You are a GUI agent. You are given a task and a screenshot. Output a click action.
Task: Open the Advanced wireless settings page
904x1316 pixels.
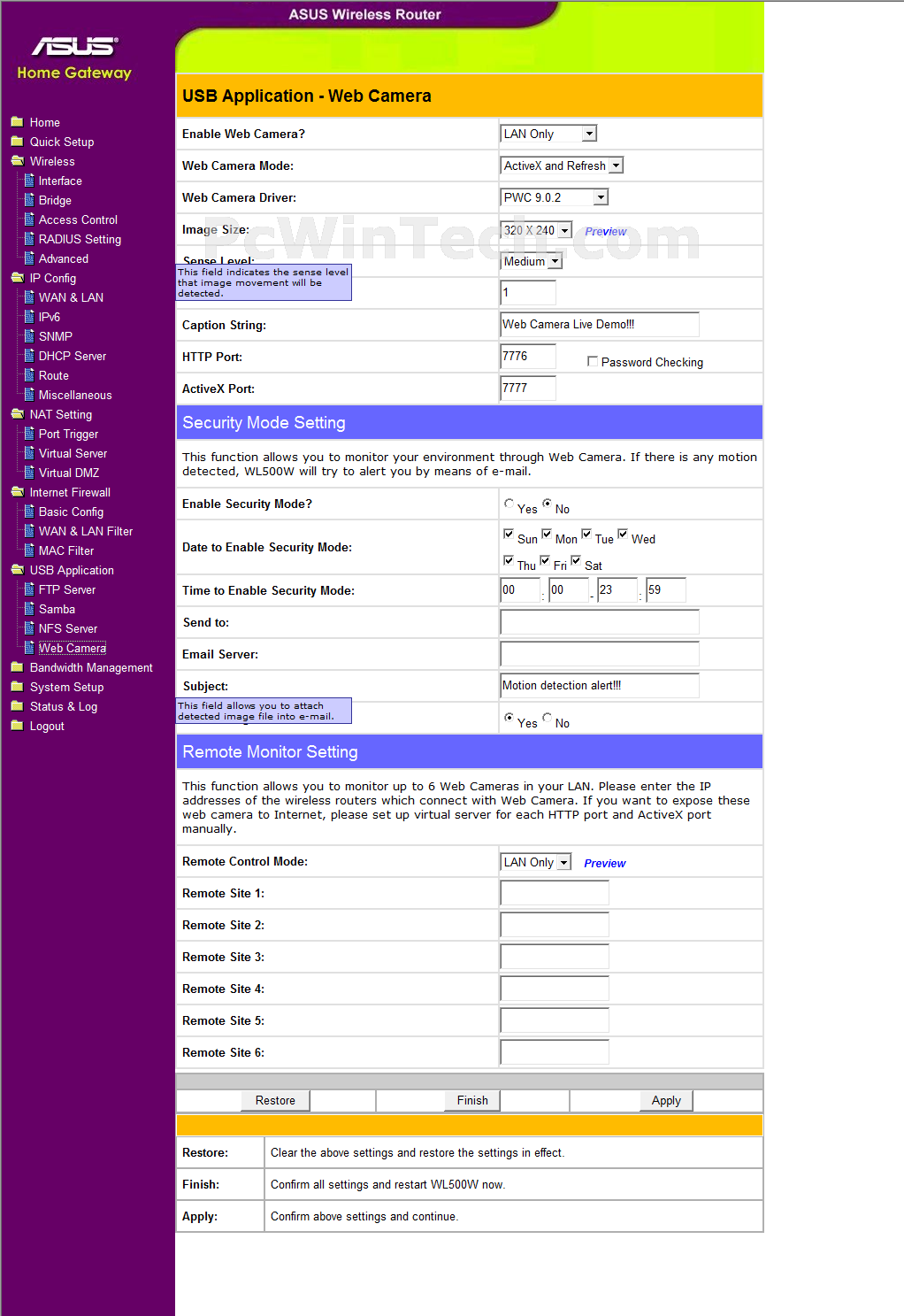pyautogui.click(x=64, y=258)
